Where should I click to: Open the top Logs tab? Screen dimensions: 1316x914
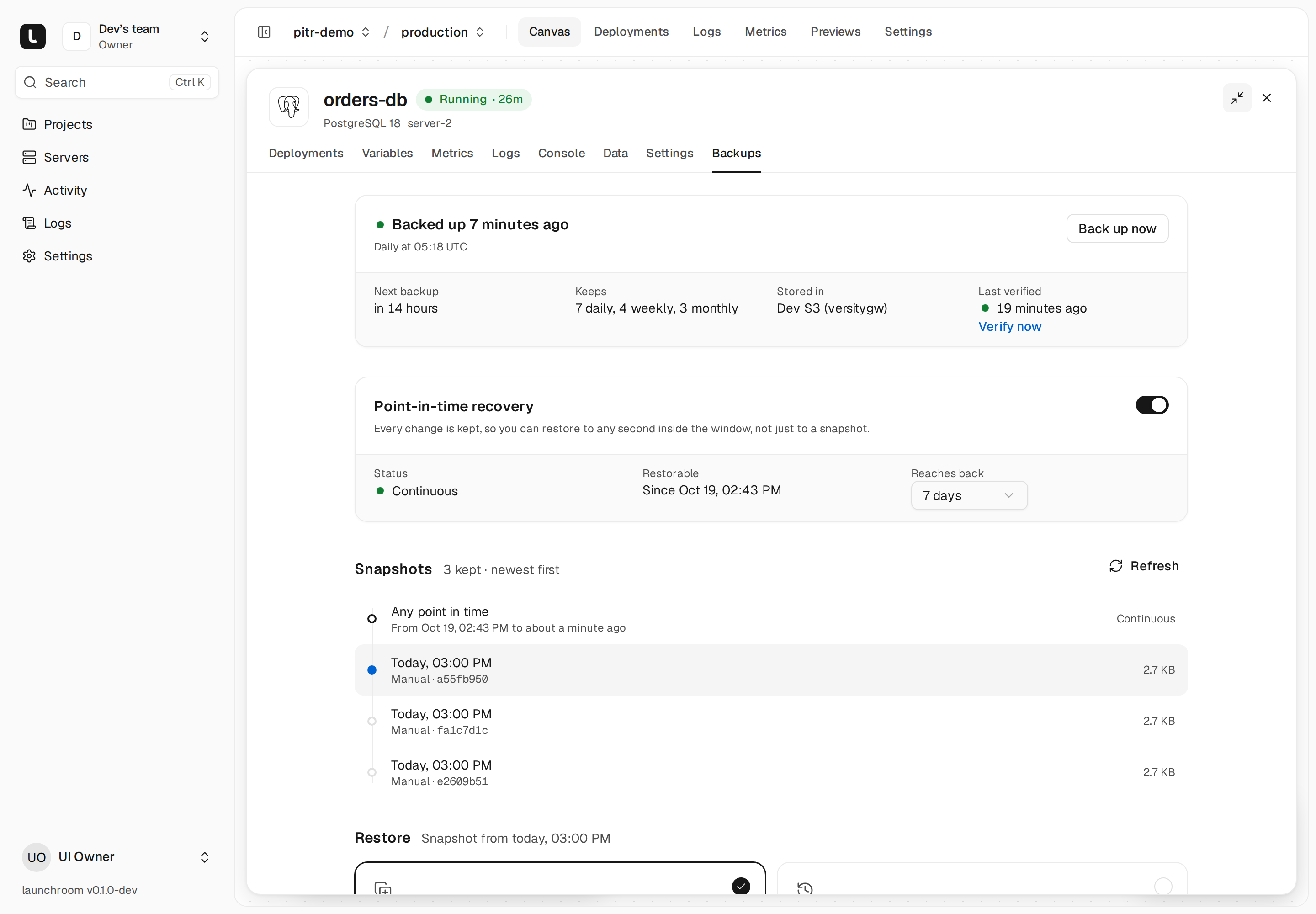pyautogui.click(x=707, y=32)
